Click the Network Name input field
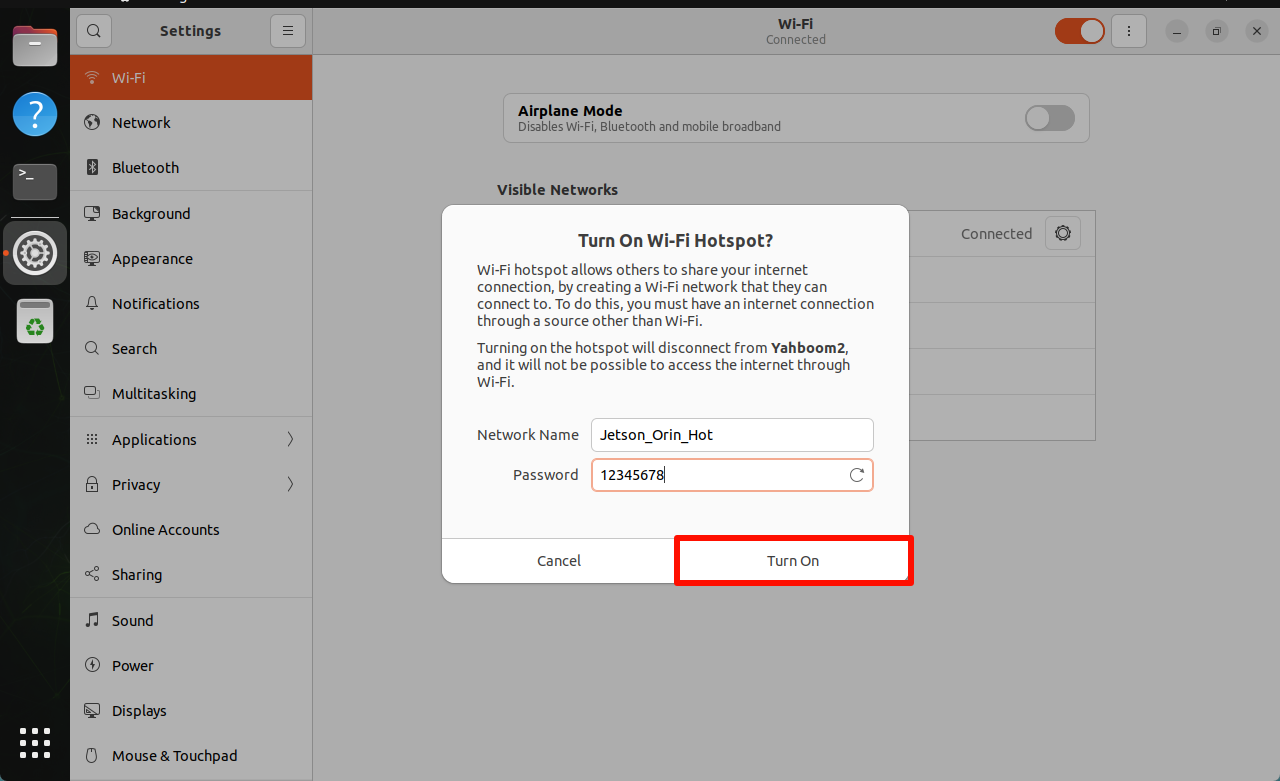Screen dimensions: 1280x781 732,435
